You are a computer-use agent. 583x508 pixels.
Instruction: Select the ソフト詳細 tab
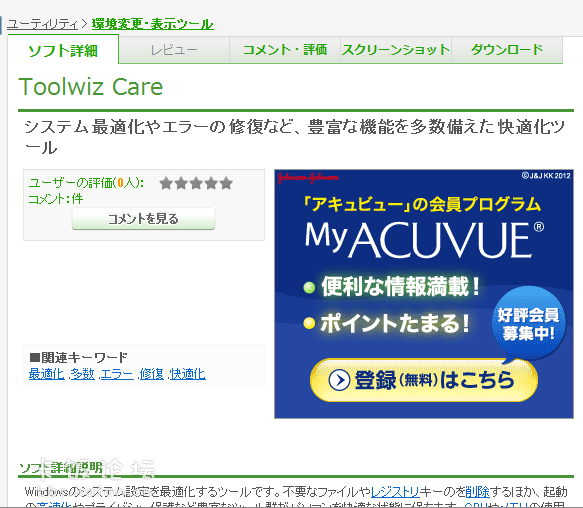tap(63, 50)
